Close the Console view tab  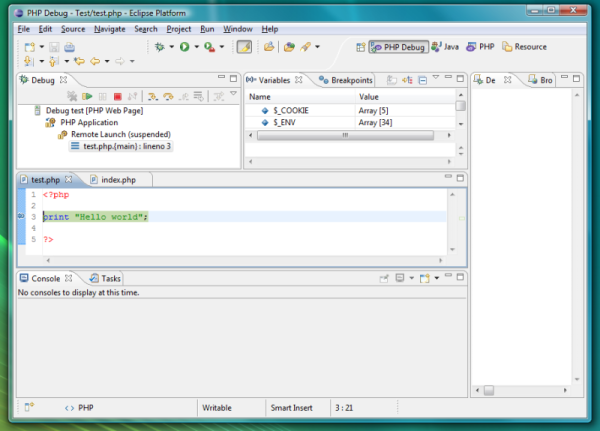pyautogui.click(x=68, y=278)
